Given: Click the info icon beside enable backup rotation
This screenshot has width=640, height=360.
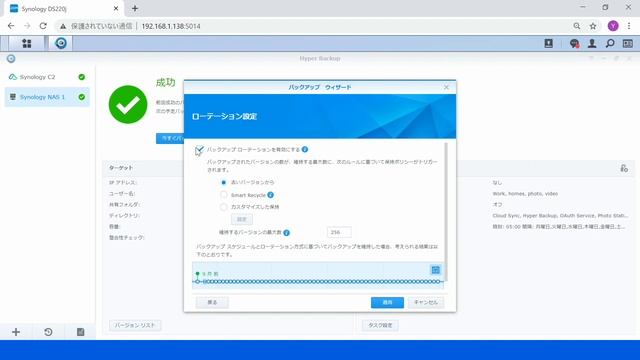Looking at the screenshot, I should coord(305,149).
